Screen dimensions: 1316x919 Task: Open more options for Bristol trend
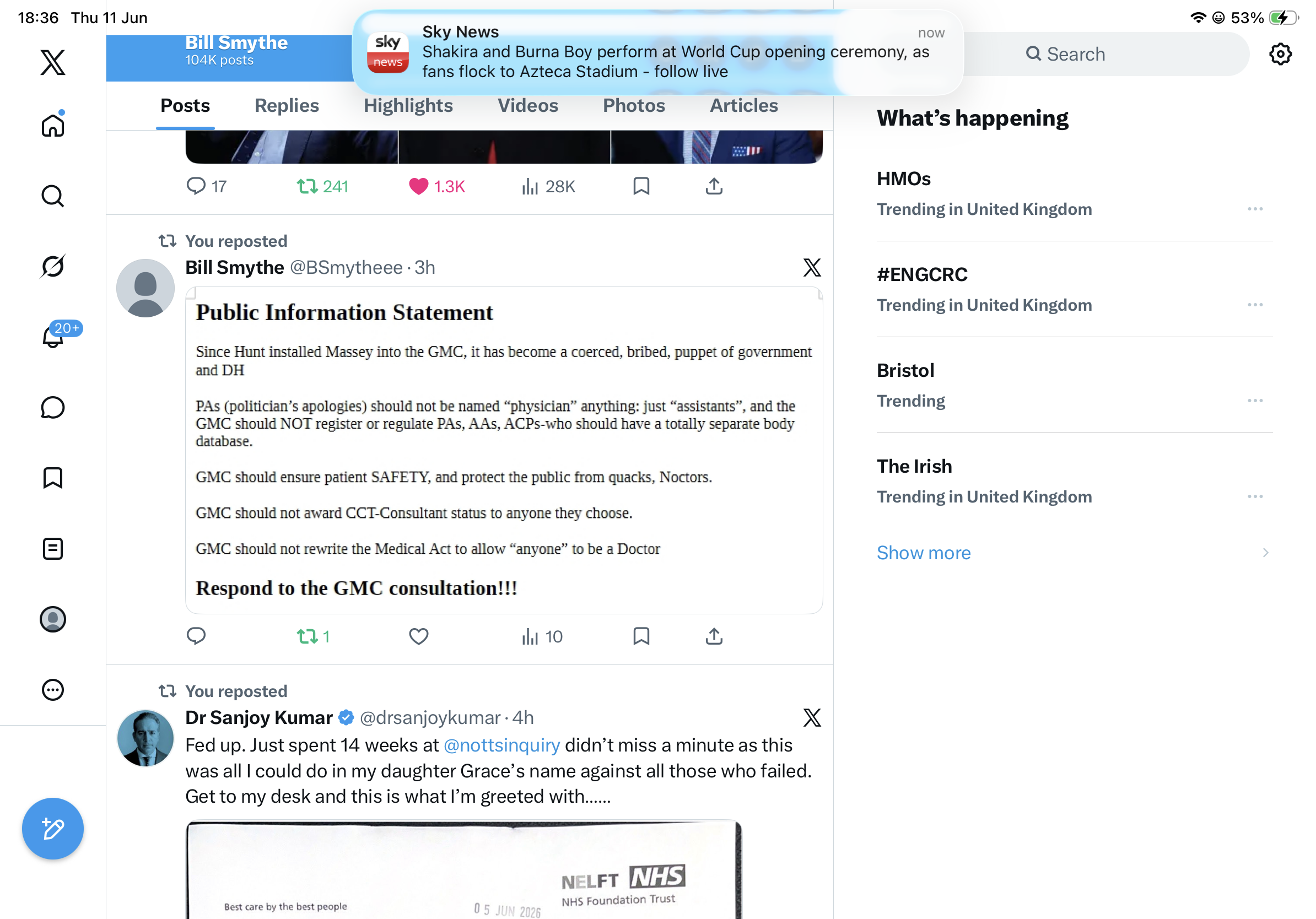(x=1255, y=401)
